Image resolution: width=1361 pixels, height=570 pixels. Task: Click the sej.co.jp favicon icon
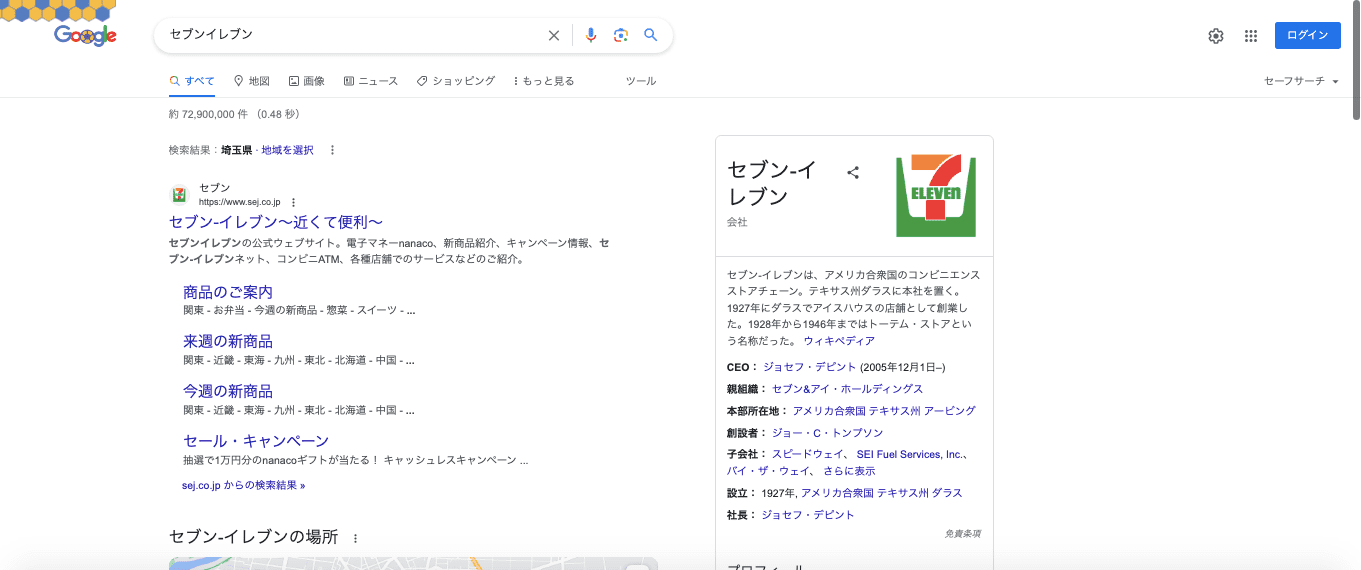click(x=179, y=194)
